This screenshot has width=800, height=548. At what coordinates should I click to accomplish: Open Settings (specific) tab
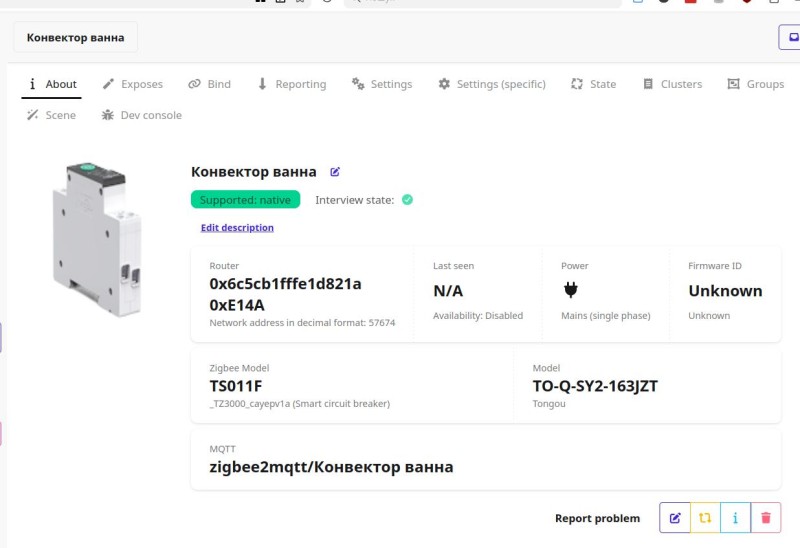[491, 84]
